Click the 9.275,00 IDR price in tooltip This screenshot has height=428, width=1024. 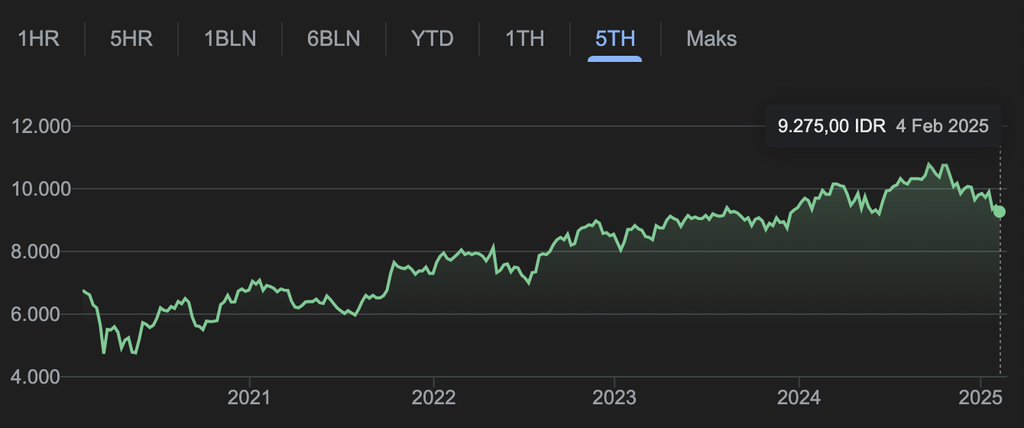831,126
